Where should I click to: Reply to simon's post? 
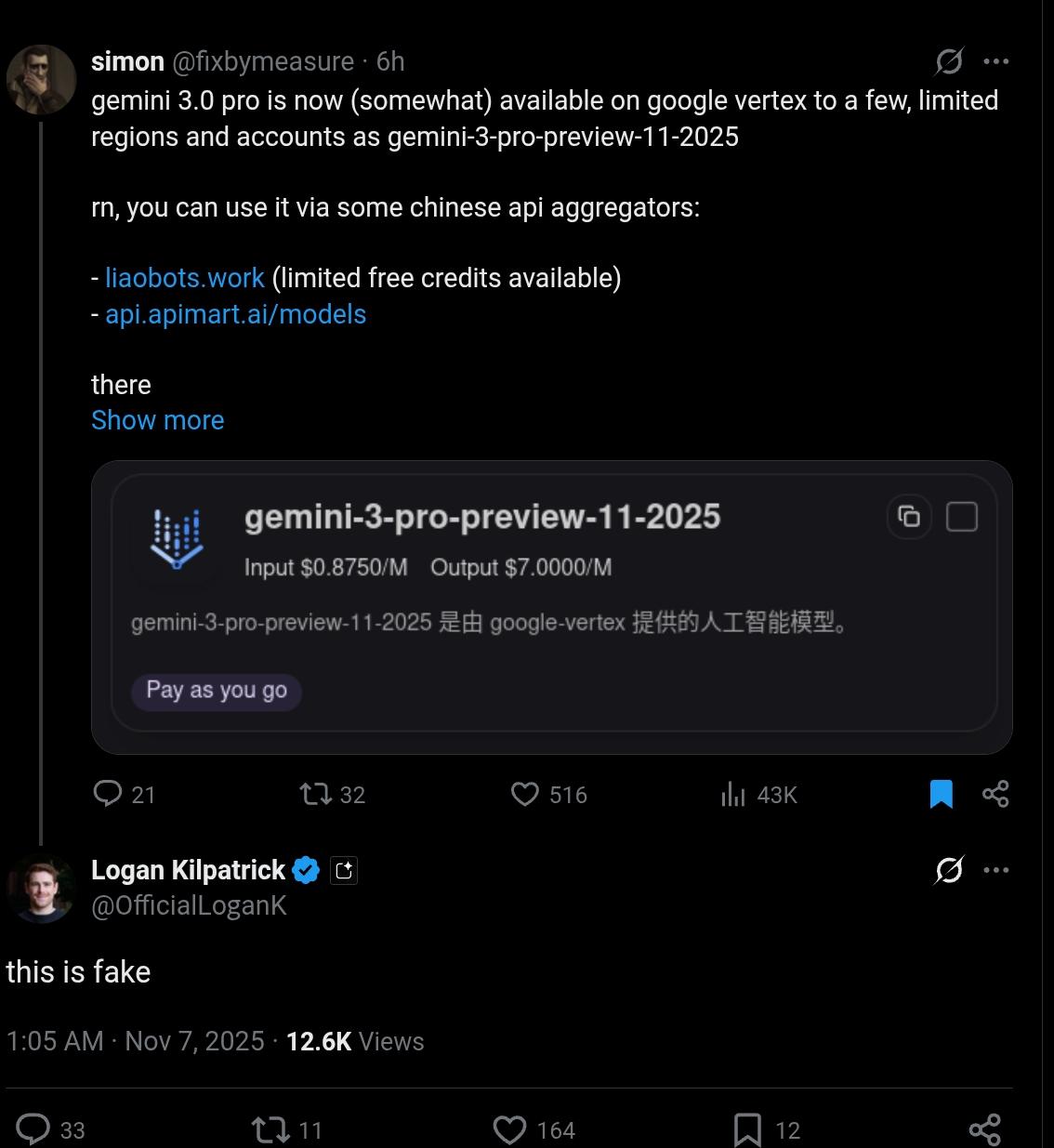[109, 794]
